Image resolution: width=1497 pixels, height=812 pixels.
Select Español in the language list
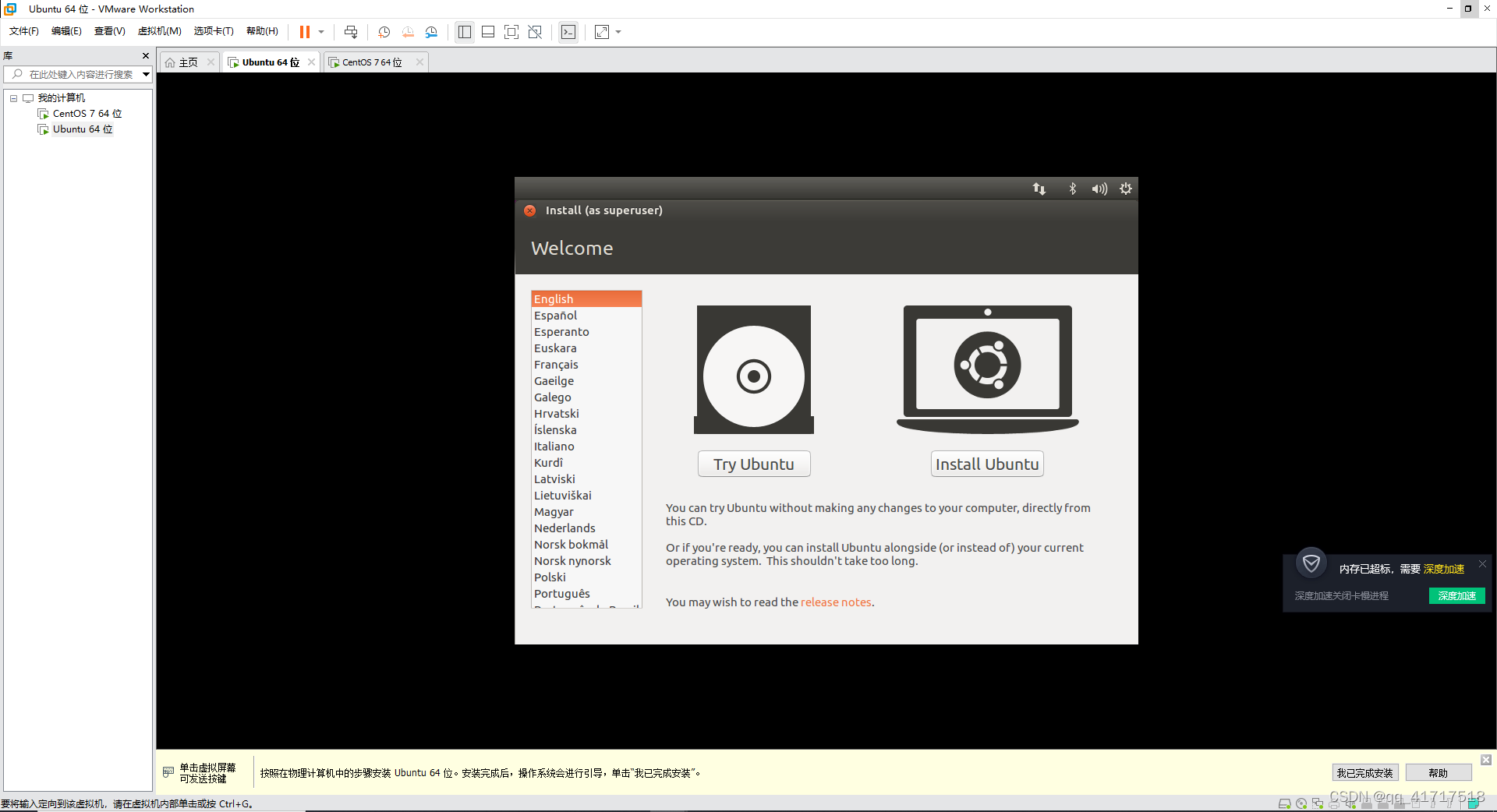(586, 316)
